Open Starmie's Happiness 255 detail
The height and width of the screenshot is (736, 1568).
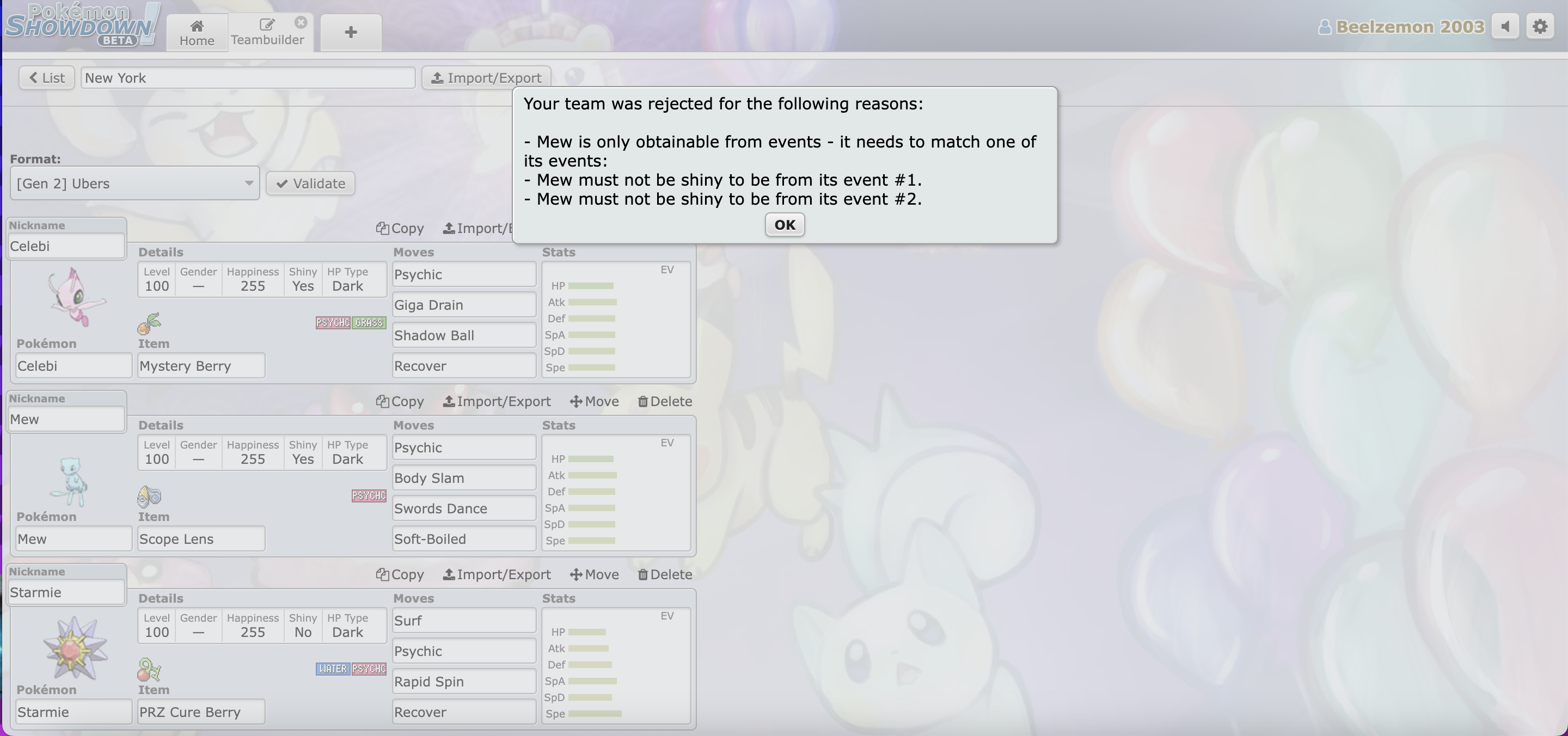click(253, 625)
